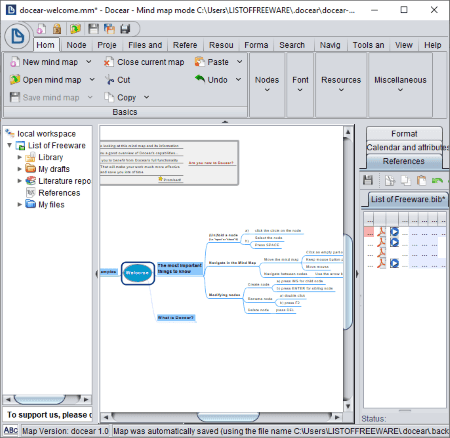The image size is (450, 438).
Task: Create a New mind map from ribbon
Action: coord(44,62)
